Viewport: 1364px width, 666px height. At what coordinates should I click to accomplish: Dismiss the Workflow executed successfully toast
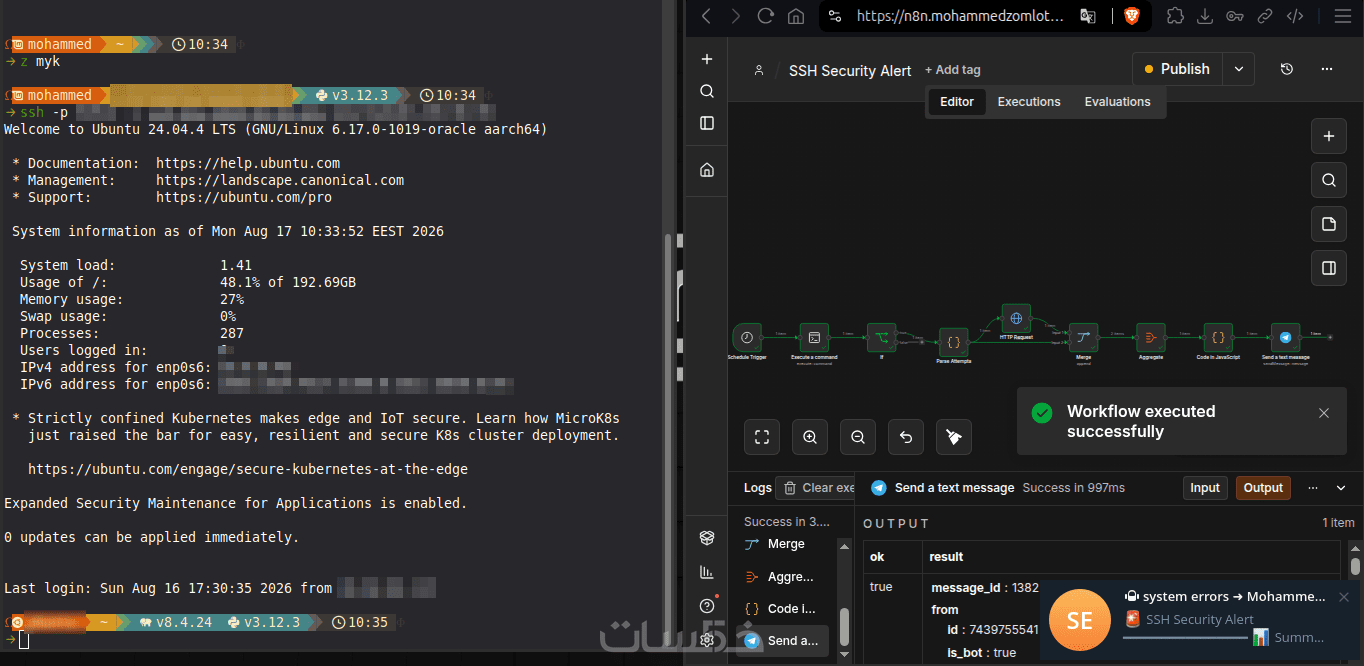pos(1324,413)
